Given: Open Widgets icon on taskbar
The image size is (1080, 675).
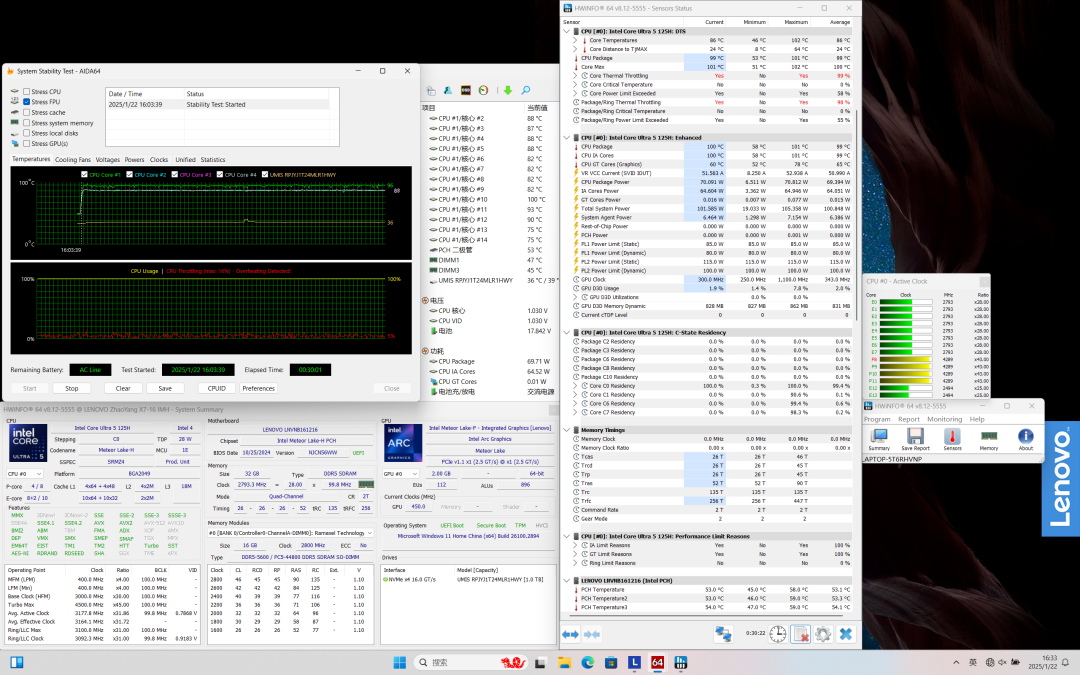Looking at the screenshot, I should pyautogui.click(x=17, y=662).
